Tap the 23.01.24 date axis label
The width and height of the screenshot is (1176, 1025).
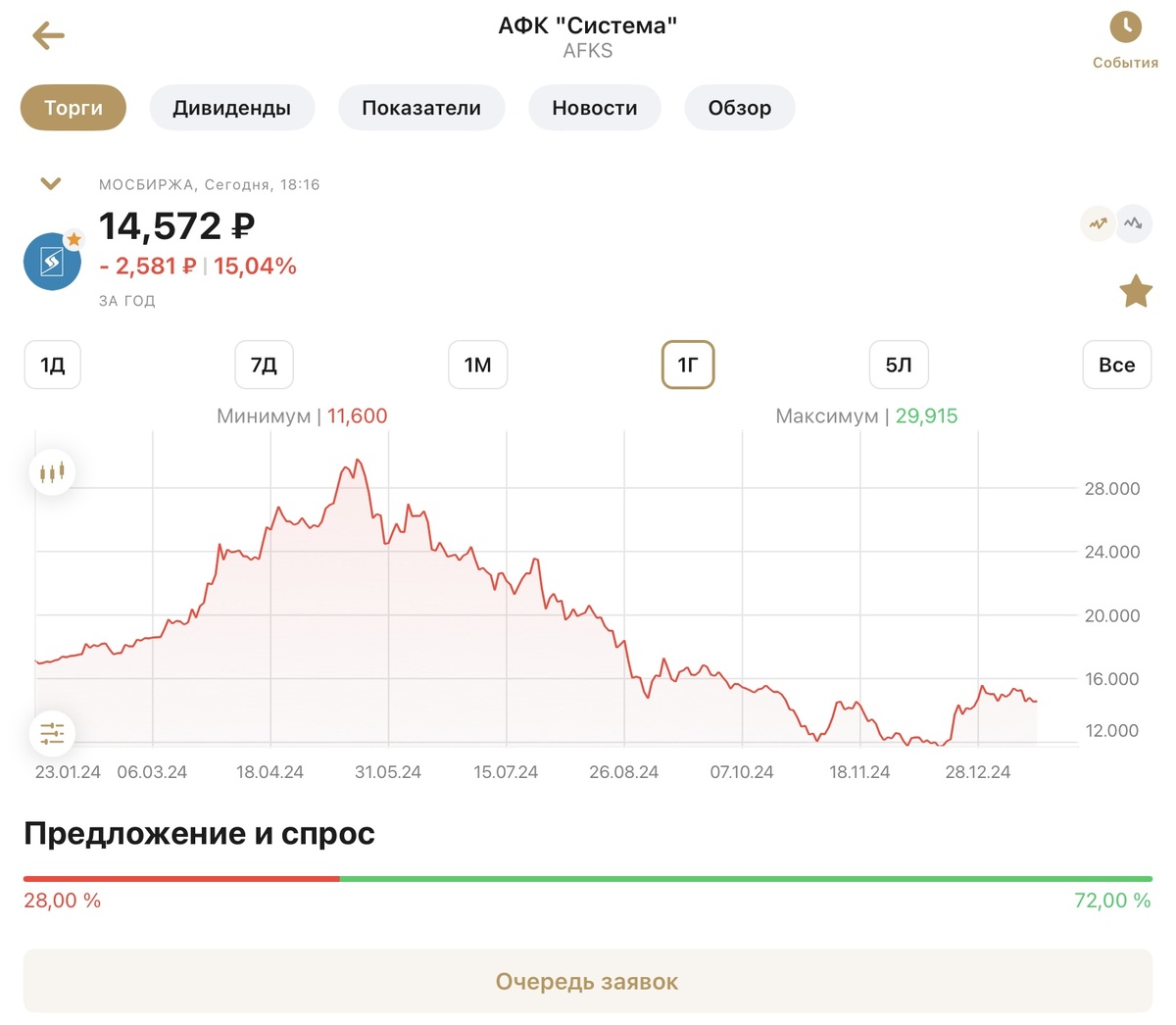point(68,772)
